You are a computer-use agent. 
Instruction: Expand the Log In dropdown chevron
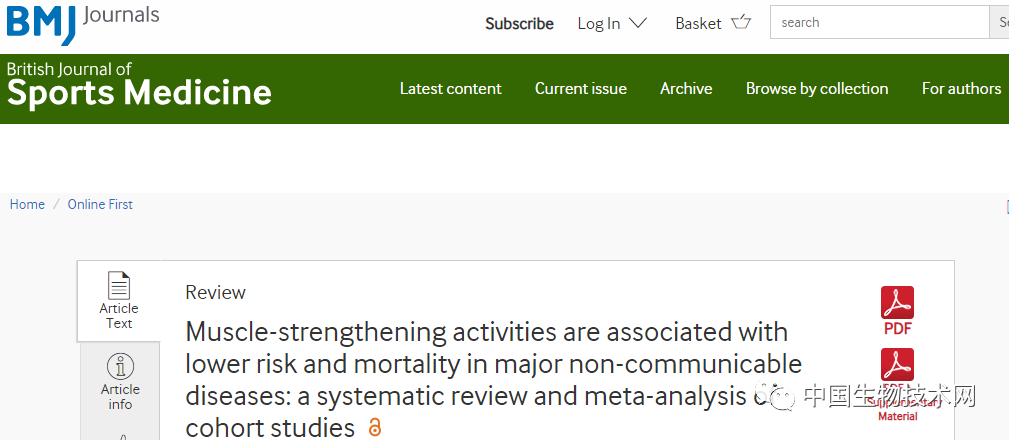click(638, 23)
